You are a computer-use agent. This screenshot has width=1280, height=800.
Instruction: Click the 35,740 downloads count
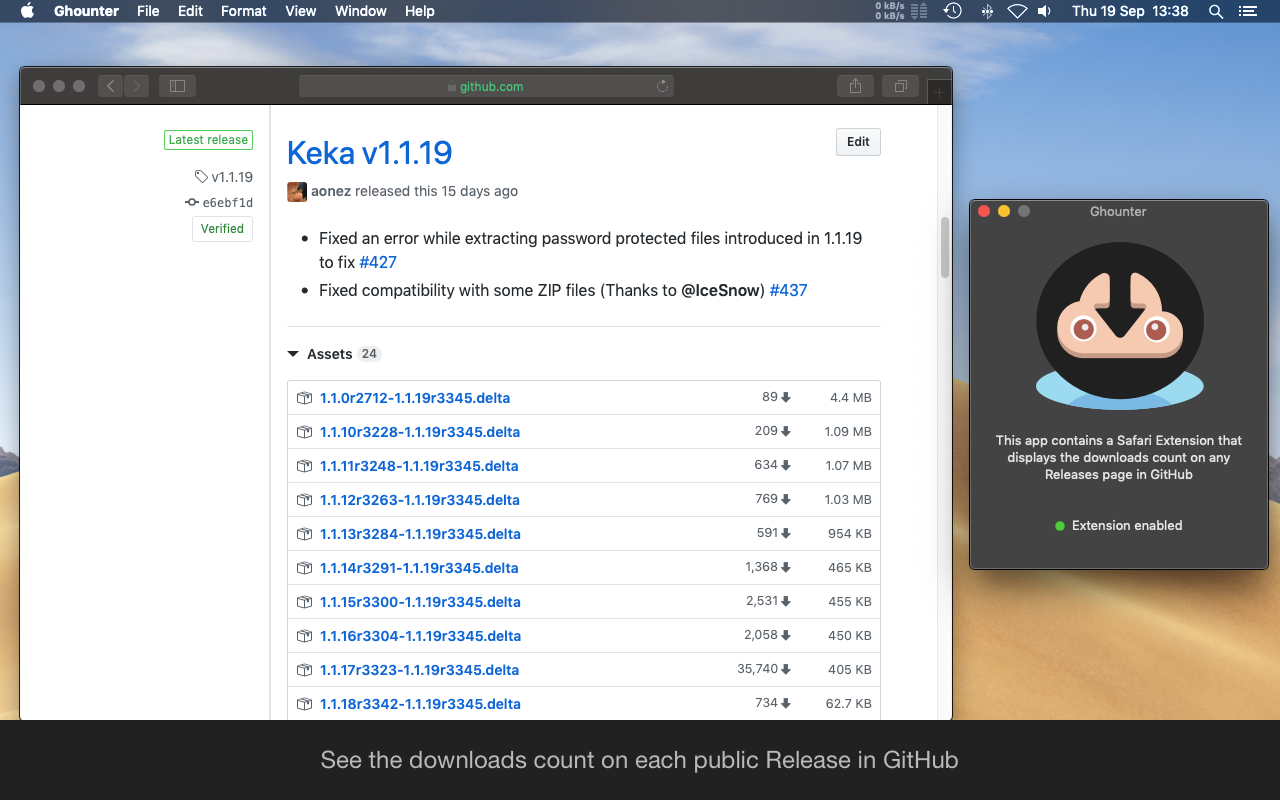[764, 669]
